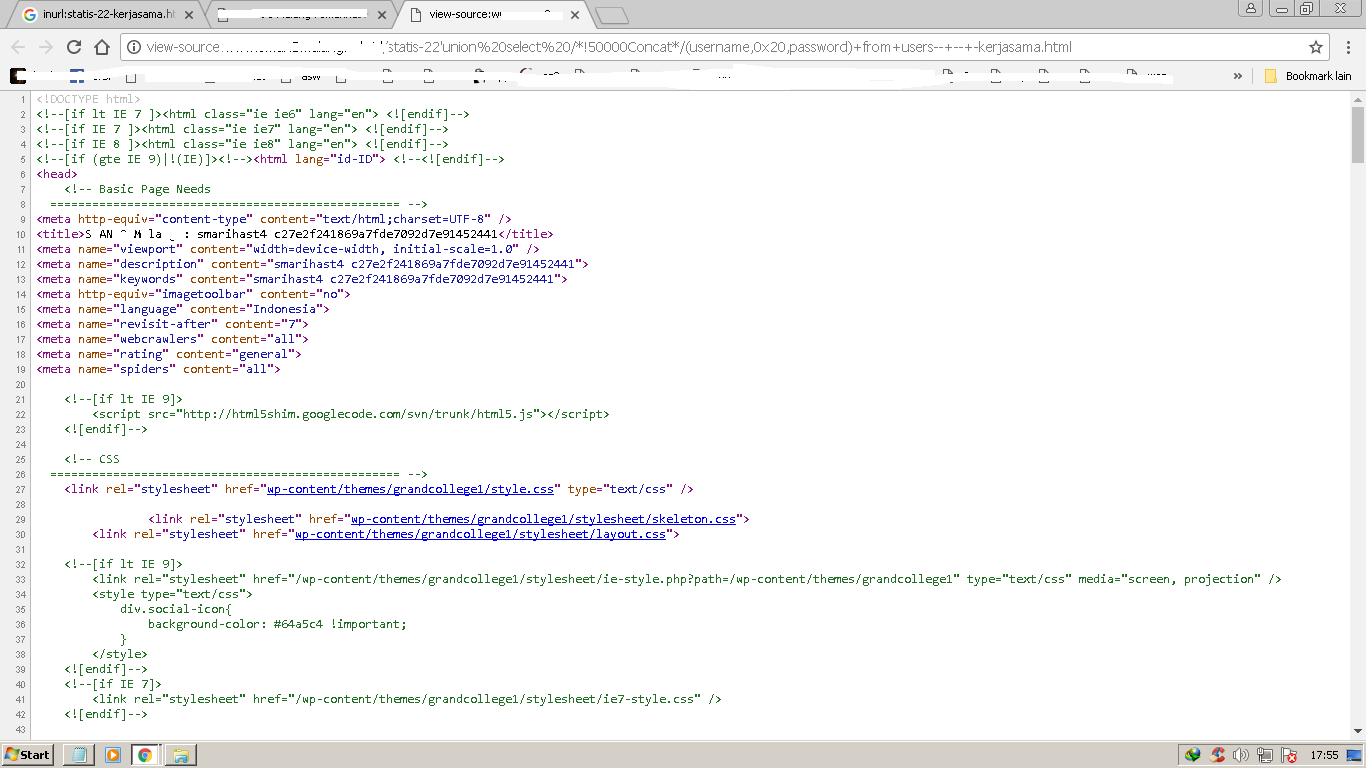Open the first pinned taskbar icon beside Start
Image resolution: width=1366 pixels, height=768 pixels.
79,755
